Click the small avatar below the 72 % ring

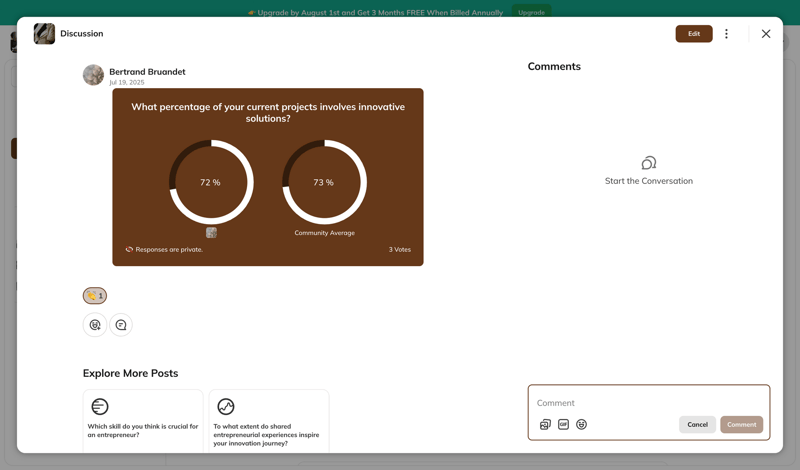click(211, 233)
